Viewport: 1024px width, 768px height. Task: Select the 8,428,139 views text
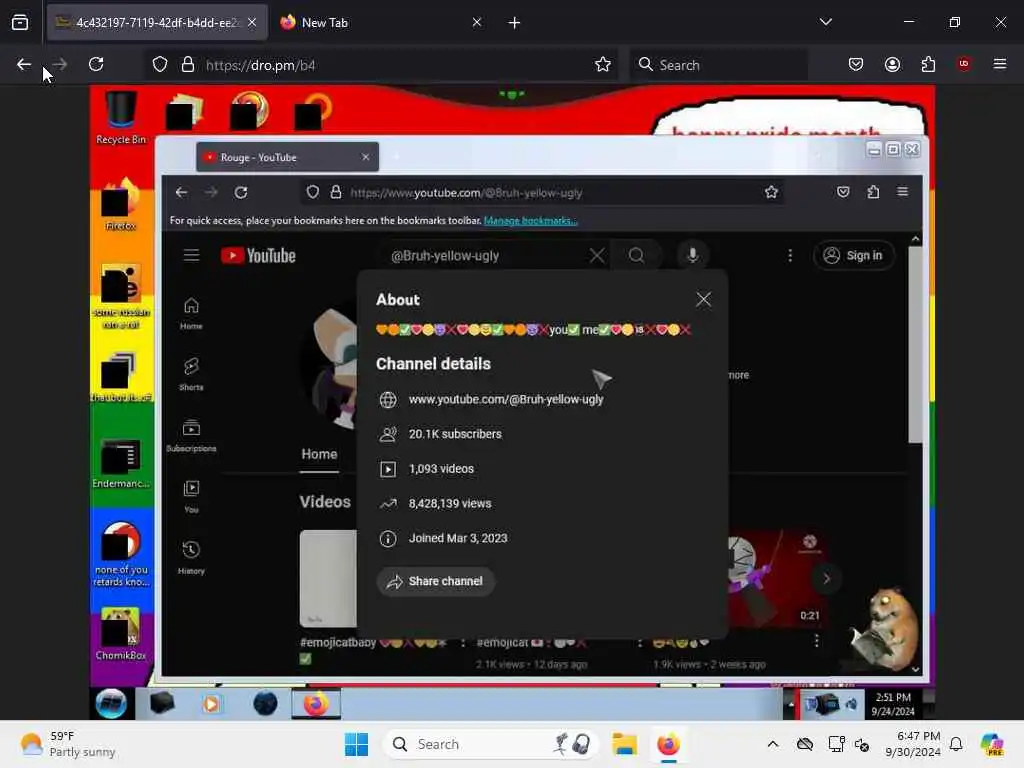click(x=449, y=503)
